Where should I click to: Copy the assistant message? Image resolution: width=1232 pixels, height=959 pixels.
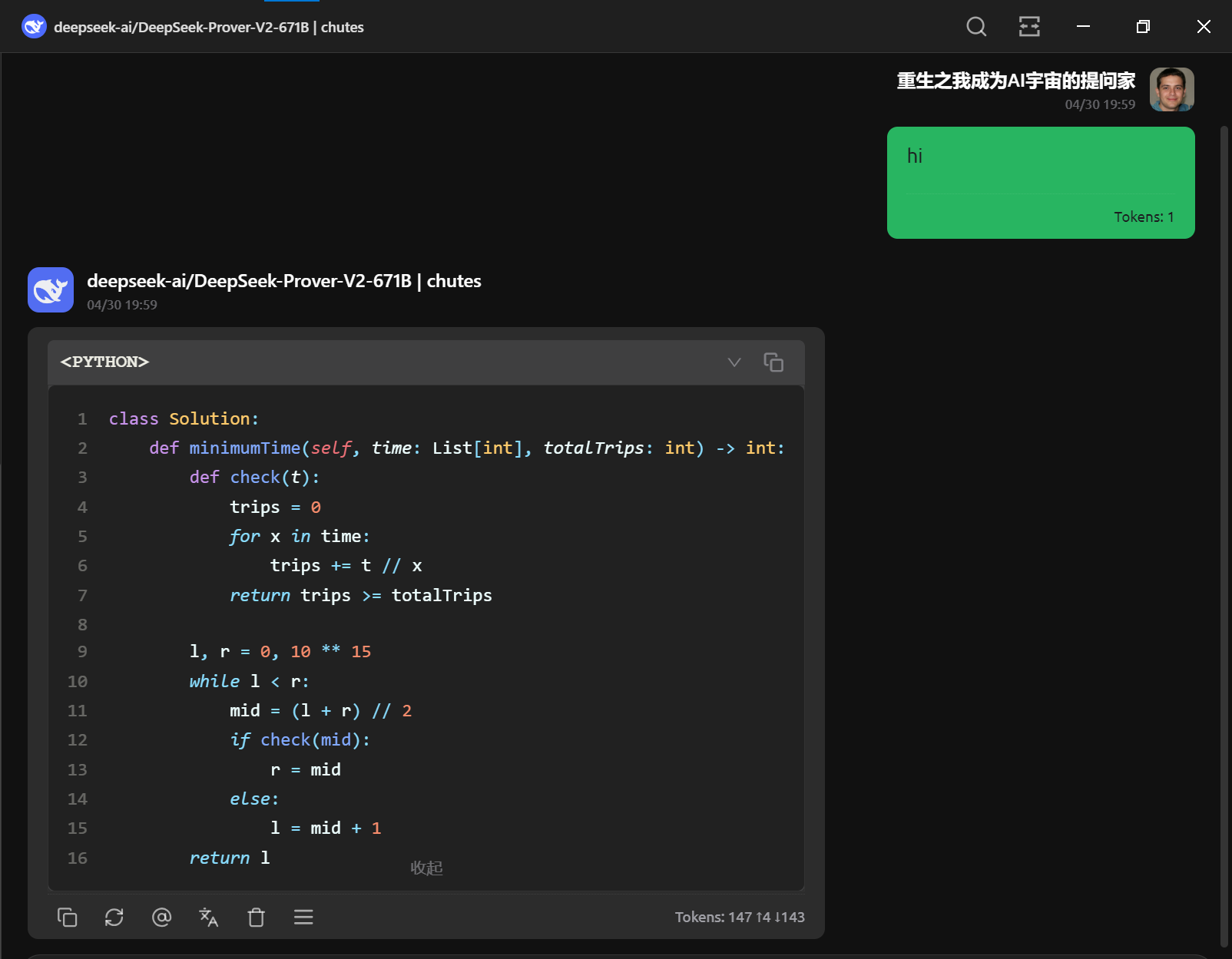(x=68, y=917)
